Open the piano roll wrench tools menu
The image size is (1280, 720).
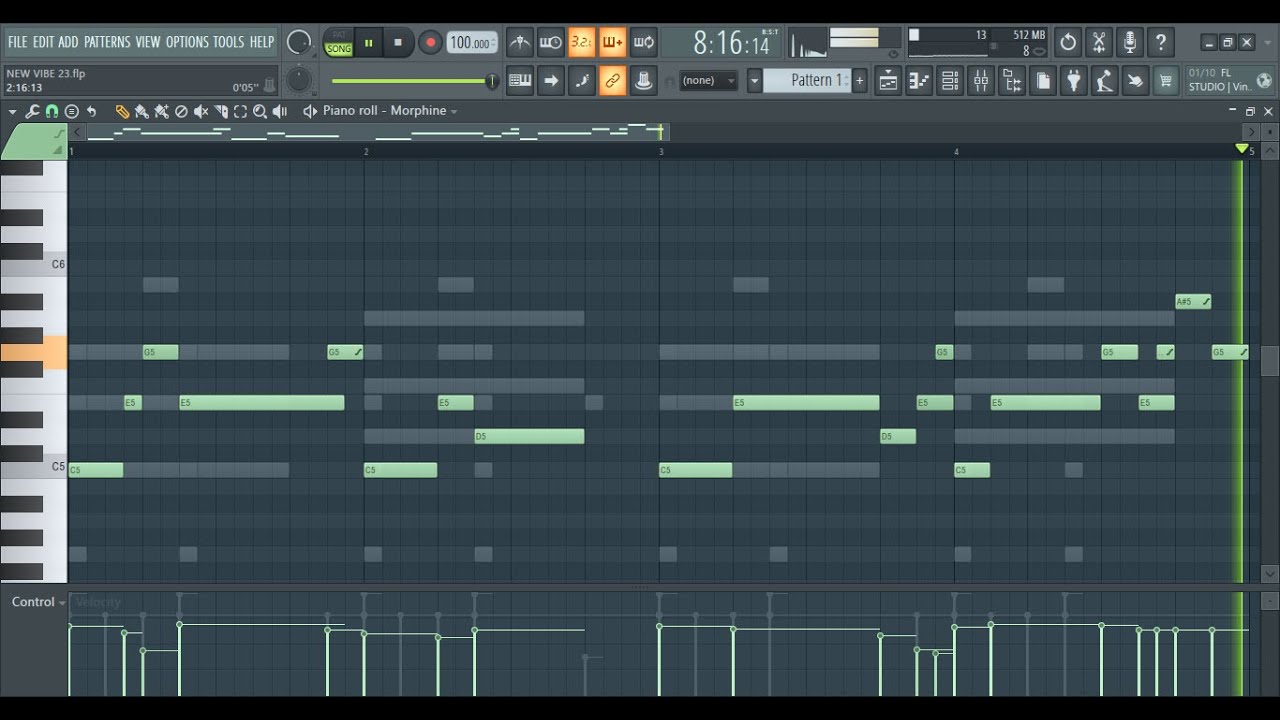point(32,111)
